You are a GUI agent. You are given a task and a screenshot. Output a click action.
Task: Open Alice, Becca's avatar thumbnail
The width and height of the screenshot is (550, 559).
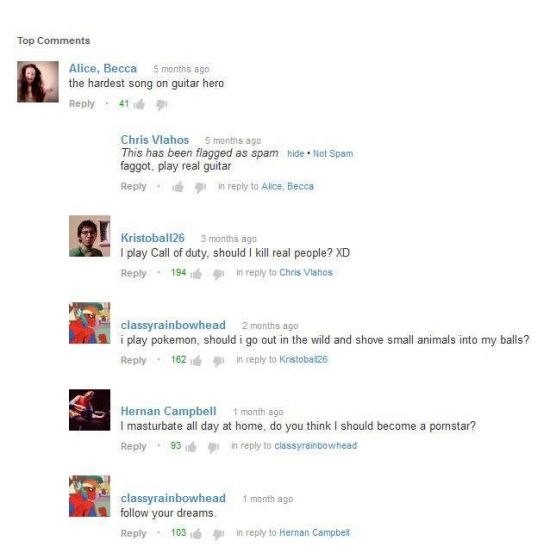point(38,82)
